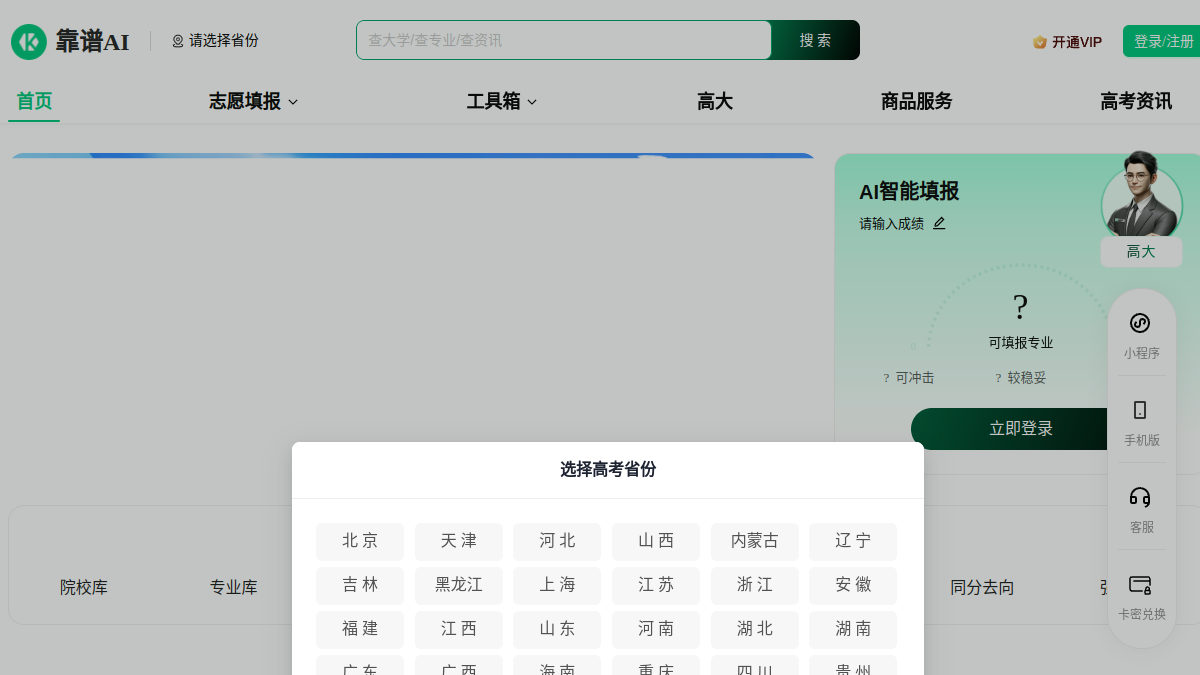Select province 辽宁
Viewport: 1200px width, 675px height.
[x=853, y=541]
